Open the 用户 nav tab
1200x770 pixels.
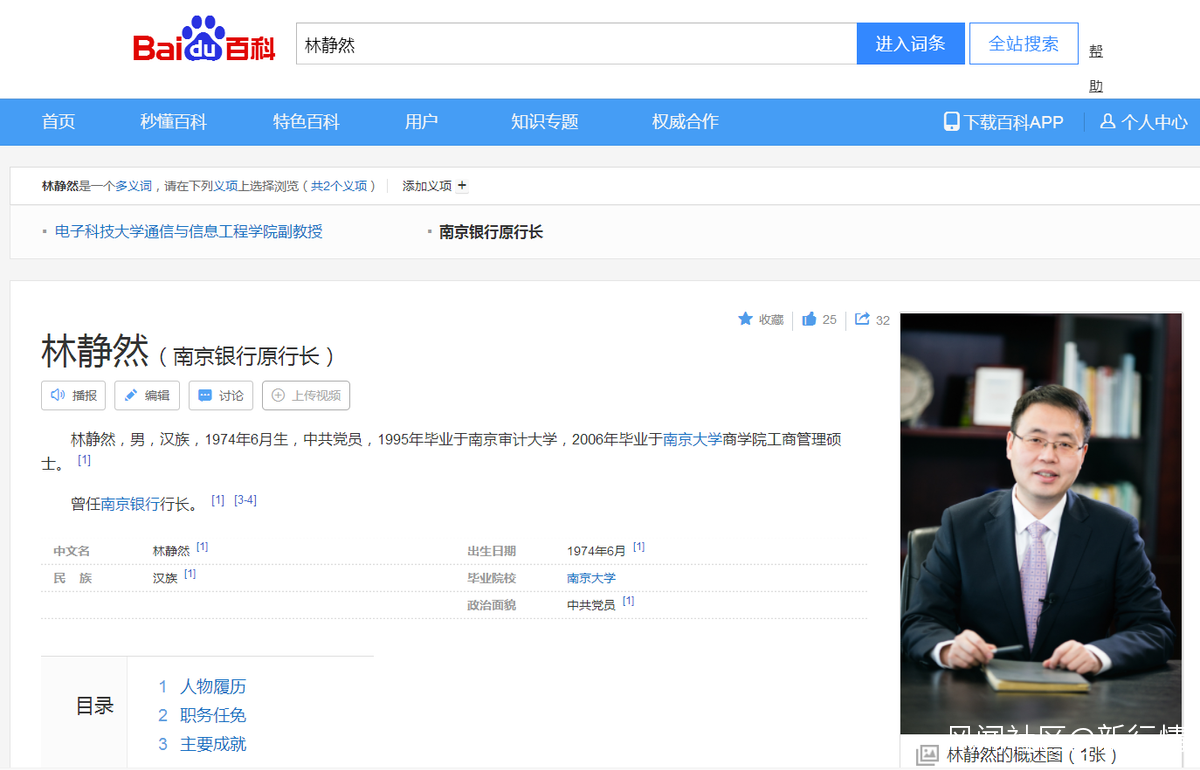421,121
